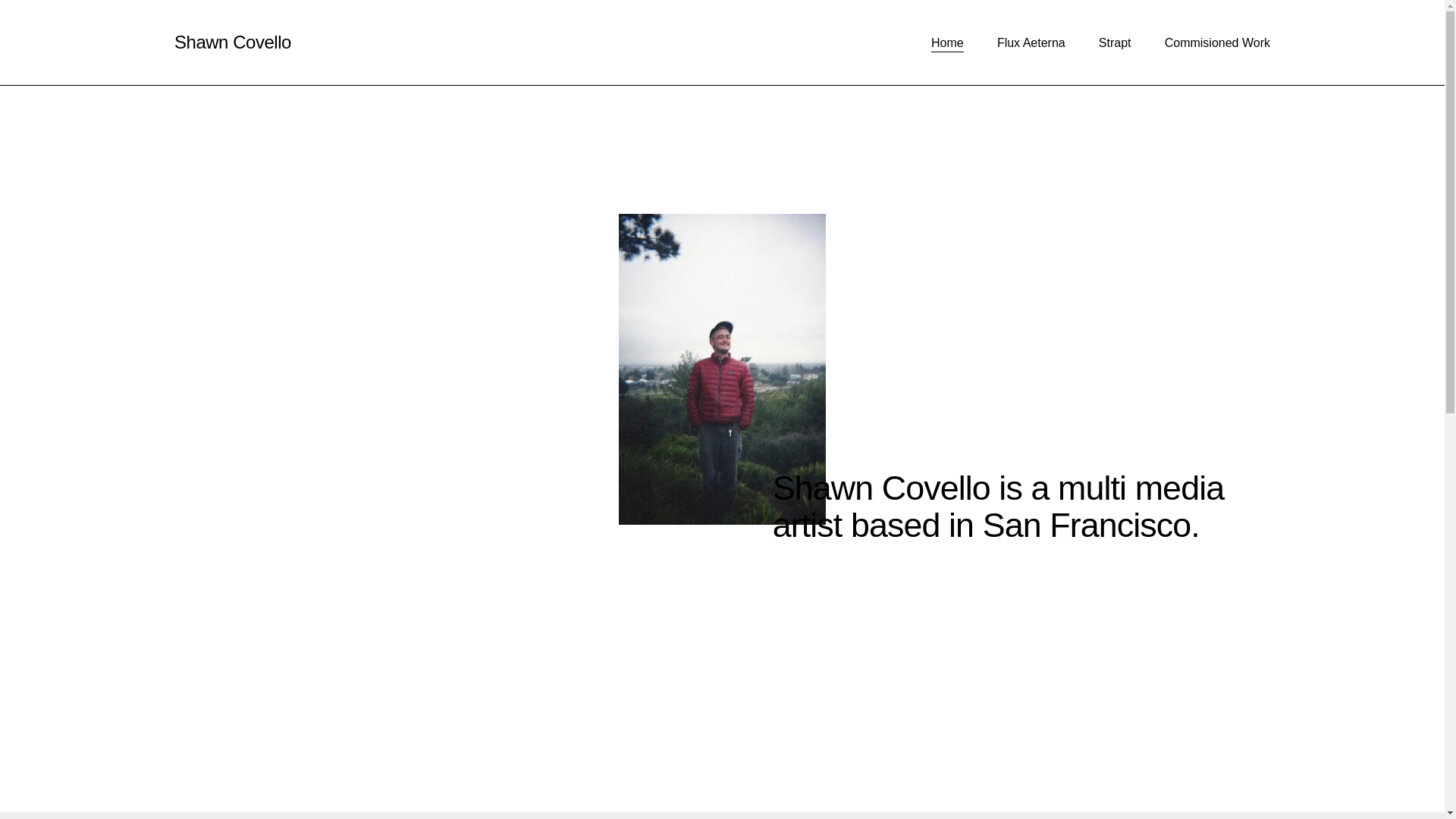Open the Home page link
1456x819 pixels.
tap(947, 43)
